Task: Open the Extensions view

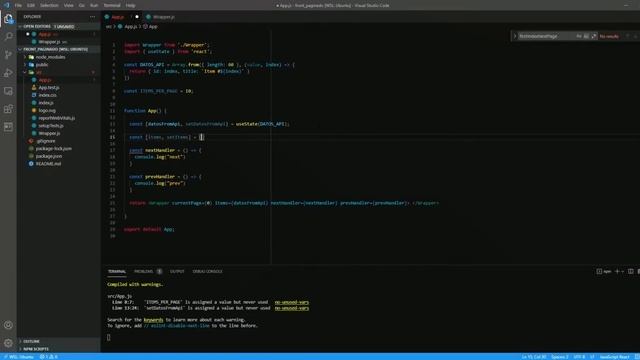Action: pyautogui.click(x=8, y=109)
